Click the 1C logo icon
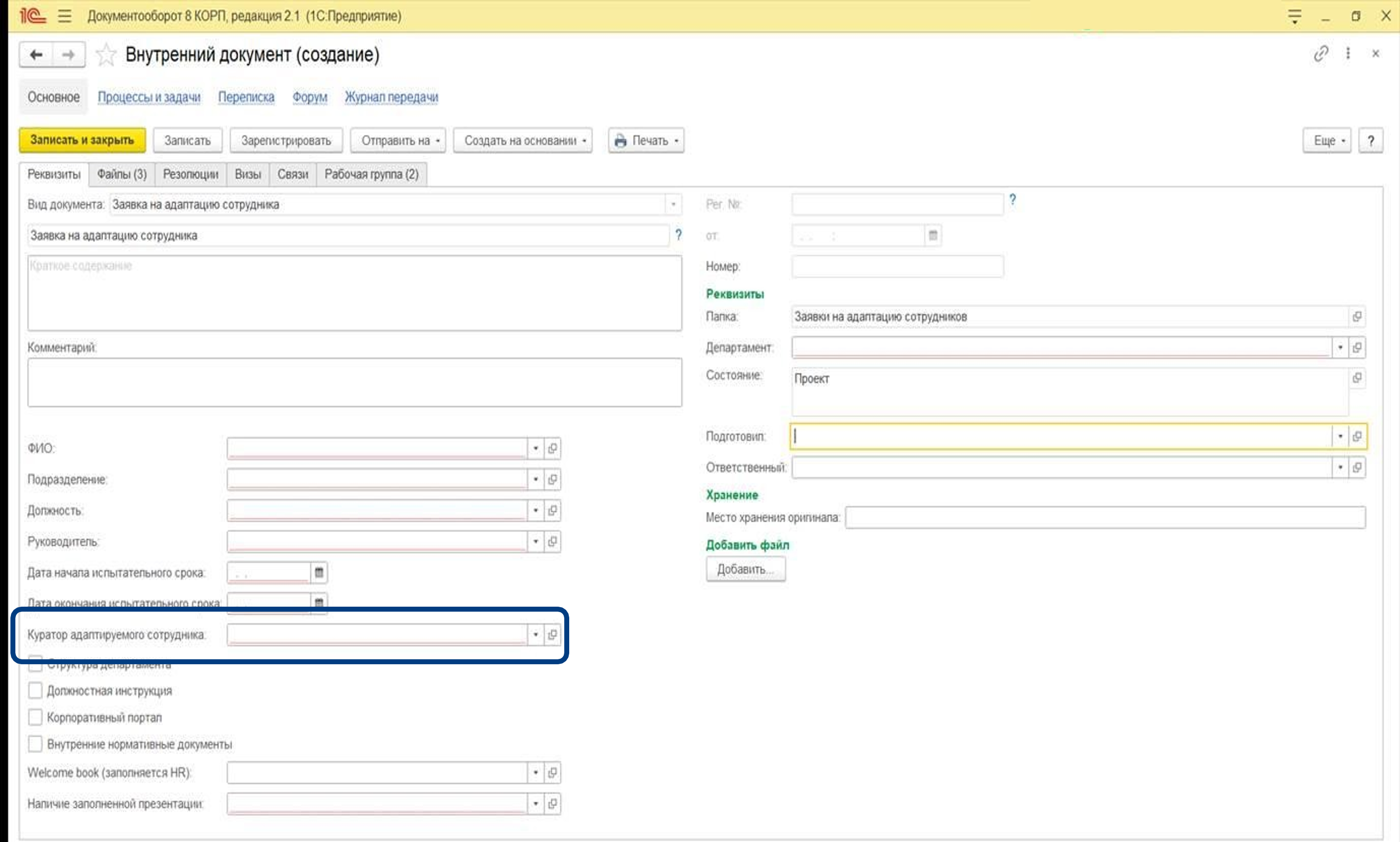 pyautogui.click(x=32, y=16)
